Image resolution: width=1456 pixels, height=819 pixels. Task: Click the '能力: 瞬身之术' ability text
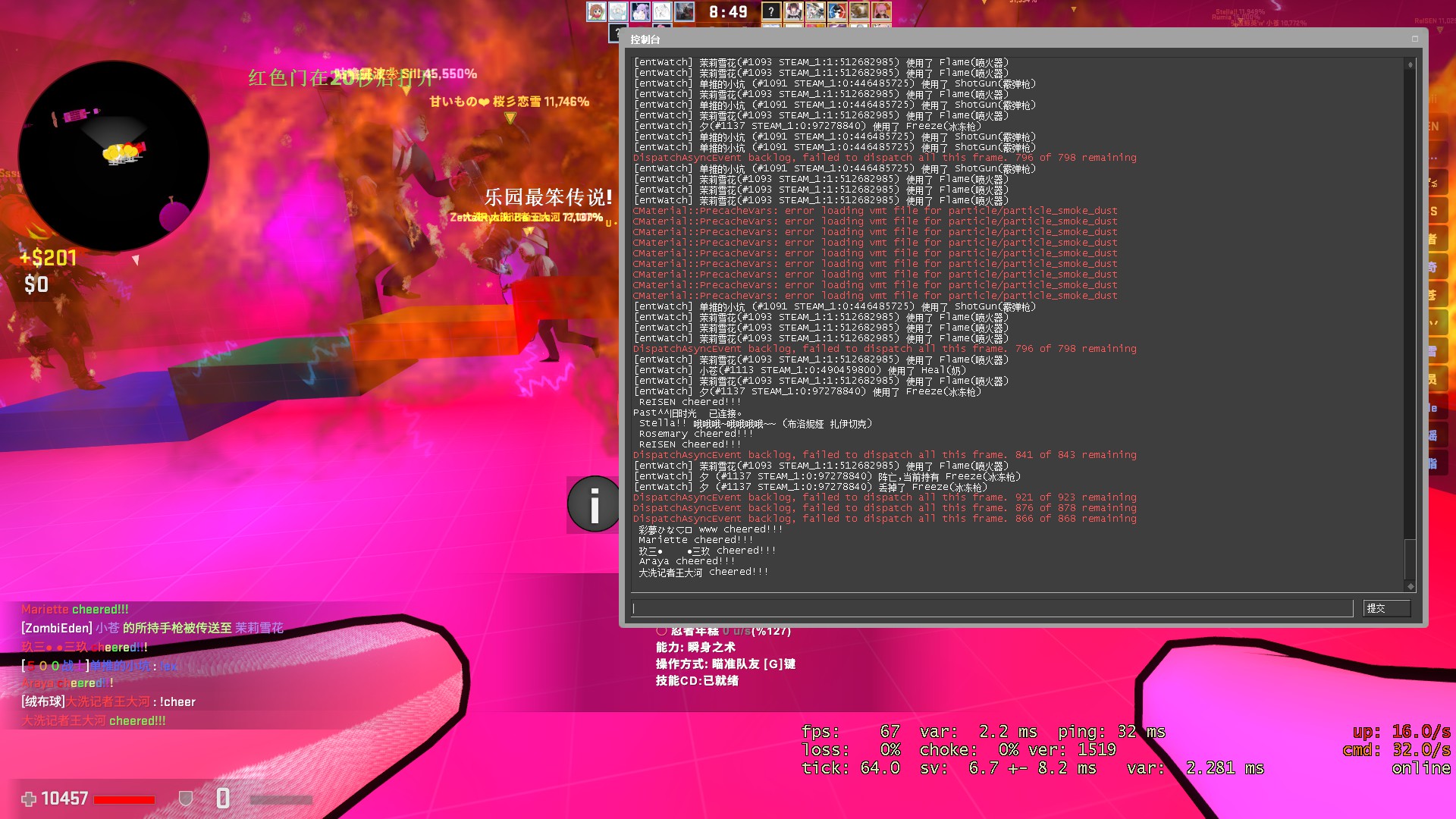click(695, 648)
